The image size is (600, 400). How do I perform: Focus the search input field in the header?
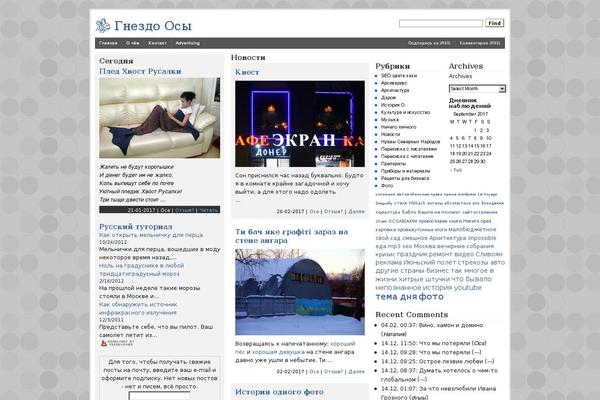coord(441,23)
